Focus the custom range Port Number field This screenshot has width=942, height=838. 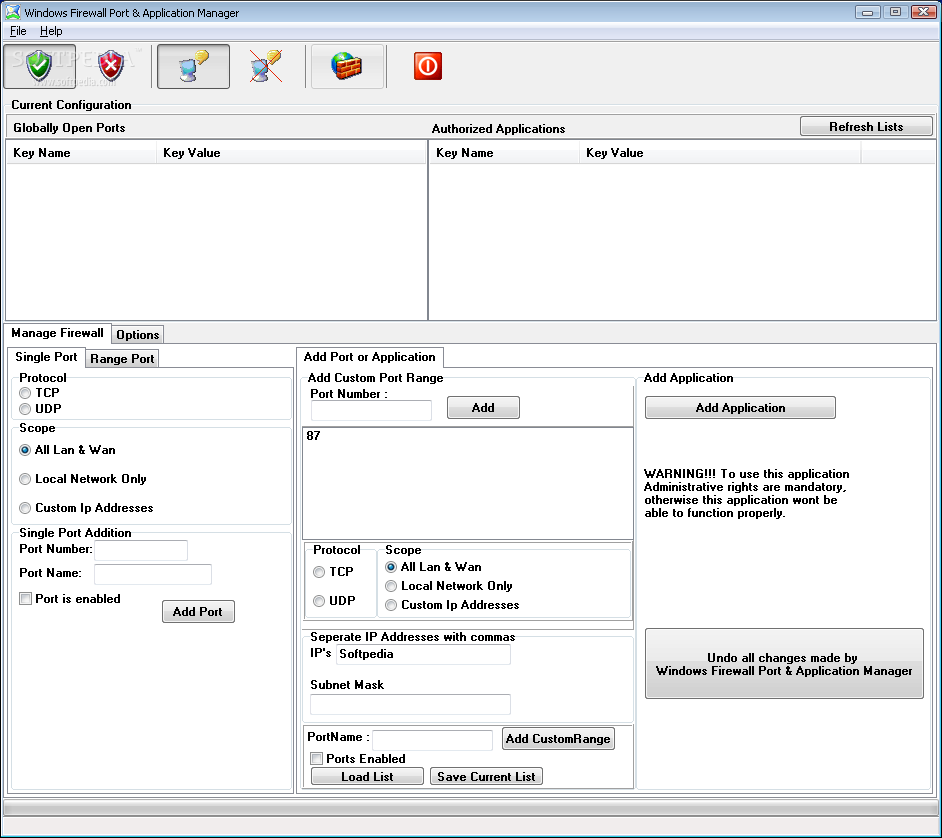tap(371, 410)
